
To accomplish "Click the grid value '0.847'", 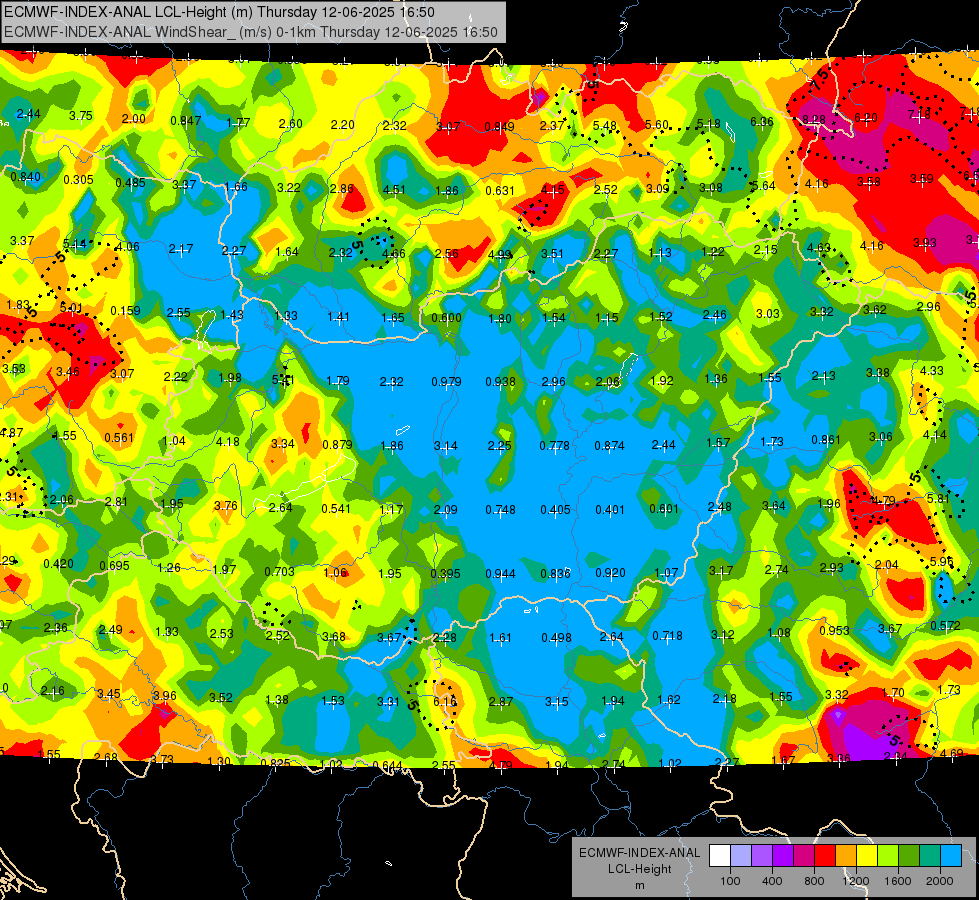I will (185, 121).
